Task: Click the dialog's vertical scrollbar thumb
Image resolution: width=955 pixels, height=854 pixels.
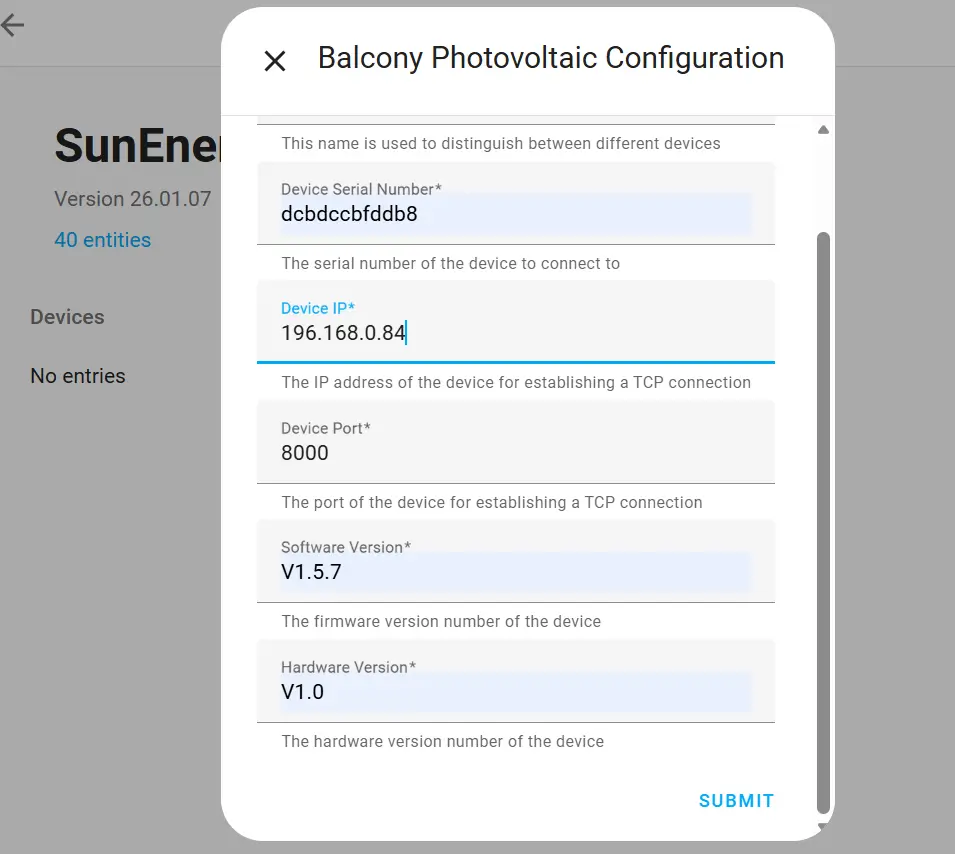Action: coord(823,520)
